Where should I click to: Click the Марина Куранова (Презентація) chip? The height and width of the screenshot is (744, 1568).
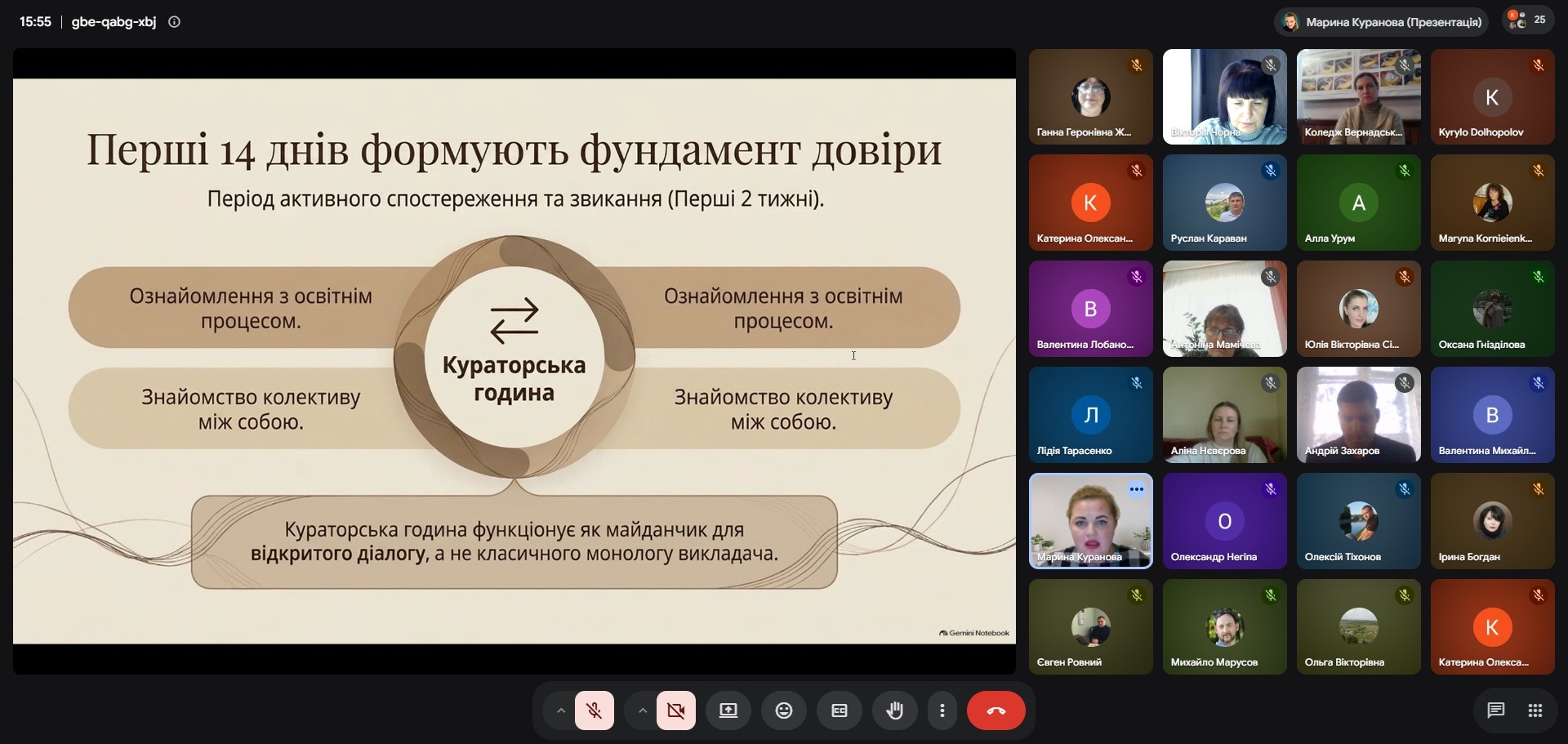pos(1381,22)
